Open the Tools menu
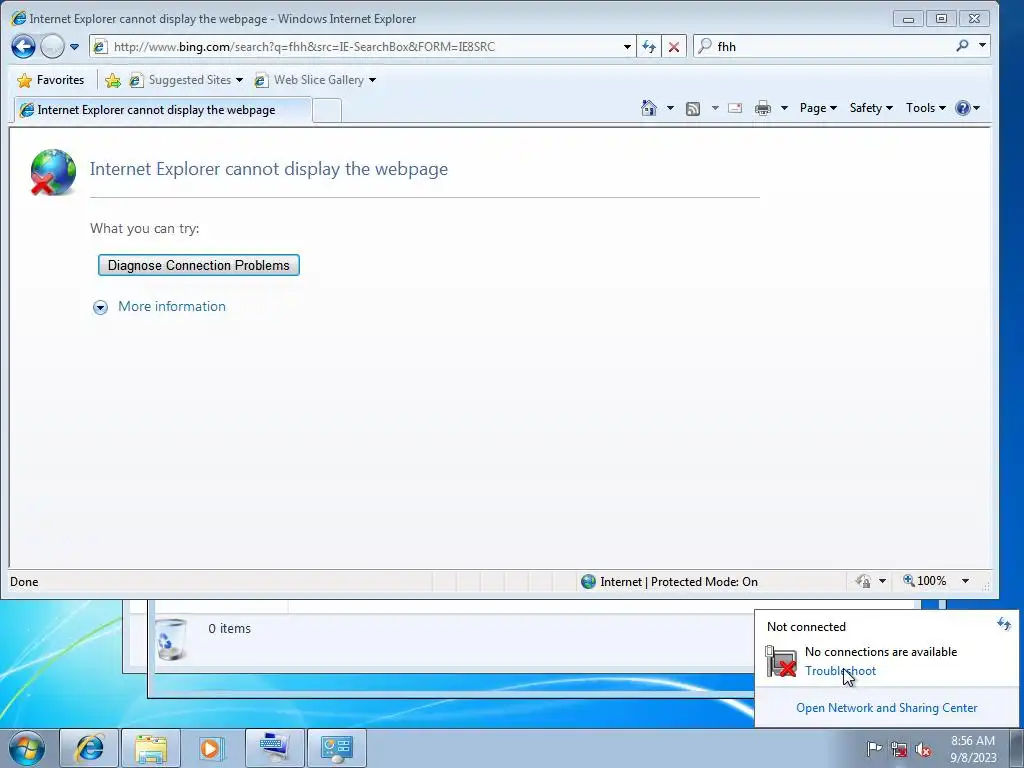Viewport: 1024px width, 768px height. [926, 108]
